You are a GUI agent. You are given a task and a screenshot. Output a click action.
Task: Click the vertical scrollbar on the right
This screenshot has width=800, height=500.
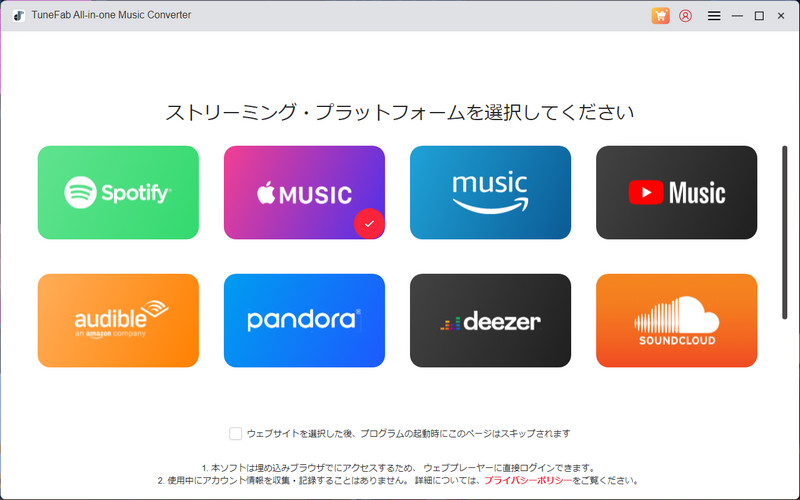click(x=785, y=232)
